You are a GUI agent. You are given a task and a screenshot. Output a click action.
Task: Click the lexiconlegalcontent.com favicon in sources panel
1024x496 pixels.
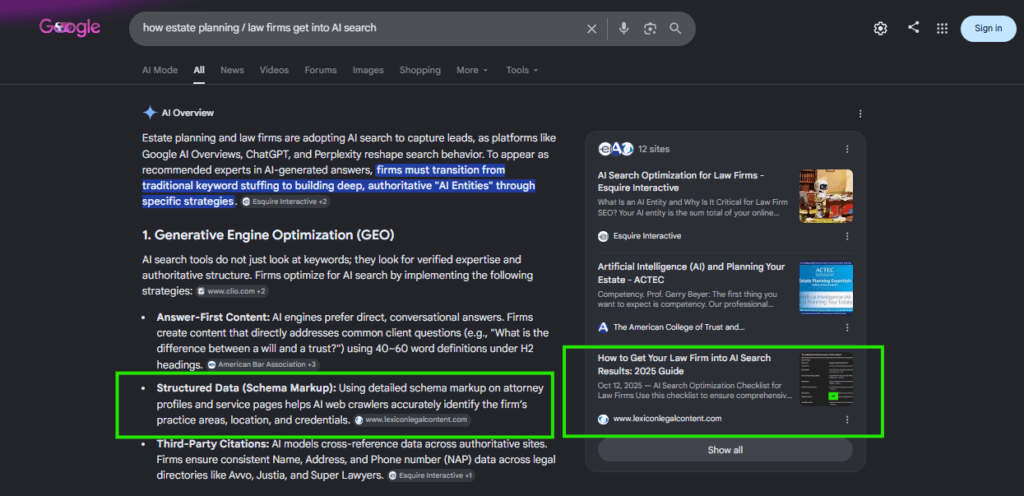[603, 419]
